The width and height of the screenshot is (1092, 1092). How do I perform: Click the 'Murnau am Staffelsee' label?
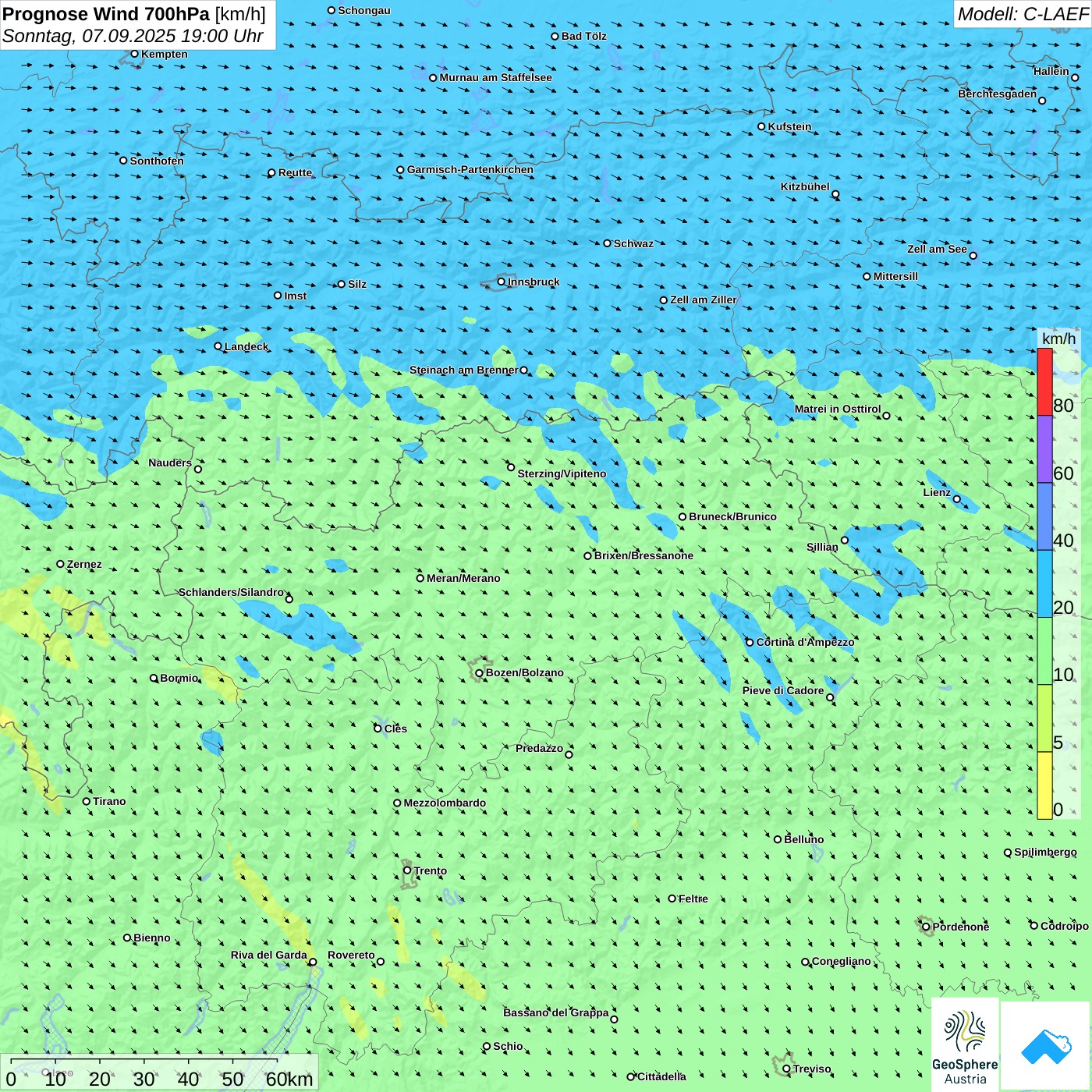pyautogui.click(x=496, y=77)
